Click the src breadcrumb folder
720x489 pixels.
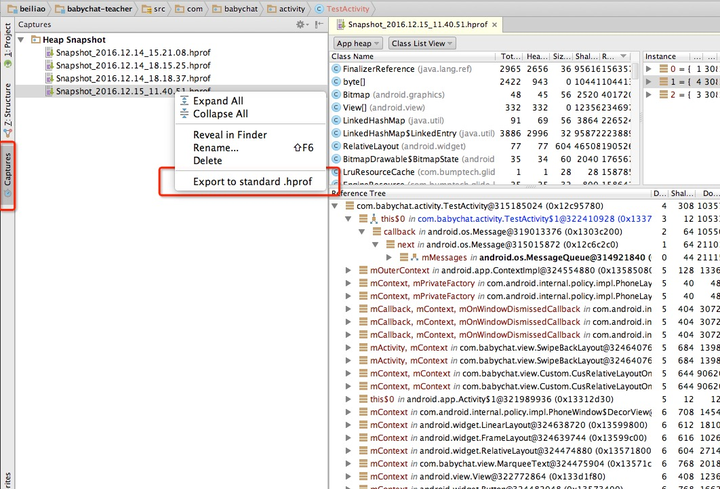point(154,9)
